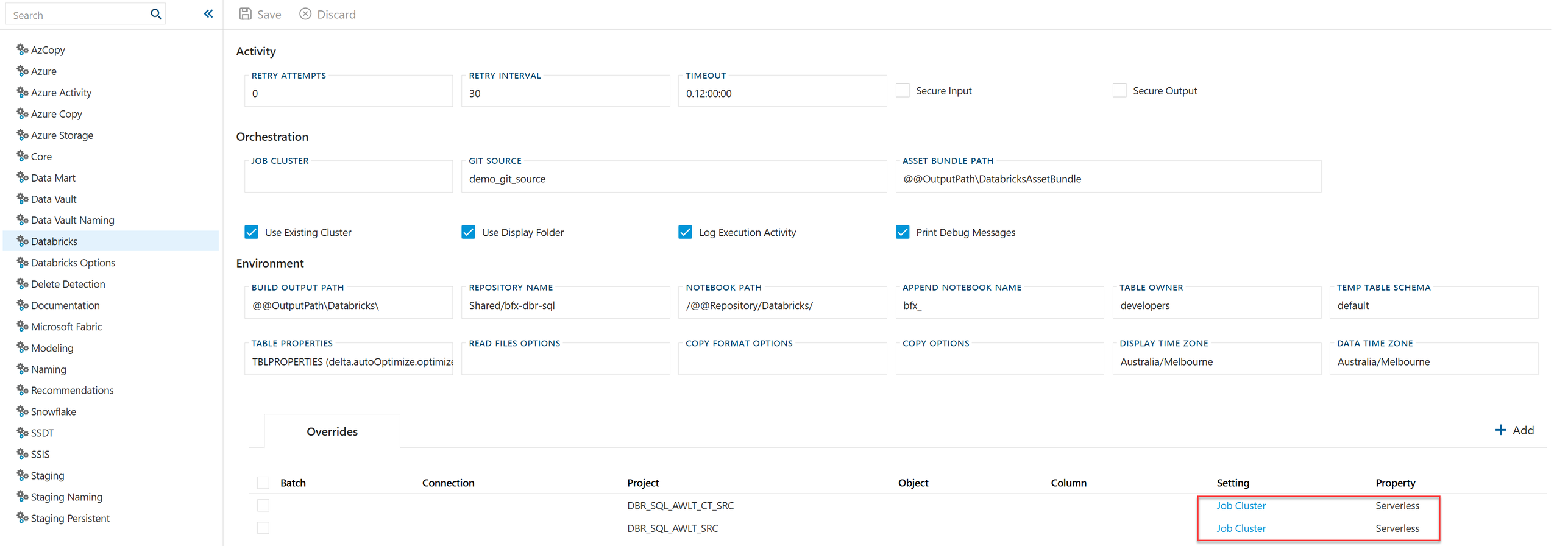Viewport: 1568px width, 546px height.
Task: Click the Save disk icon
Action: [x=245, y=14]
